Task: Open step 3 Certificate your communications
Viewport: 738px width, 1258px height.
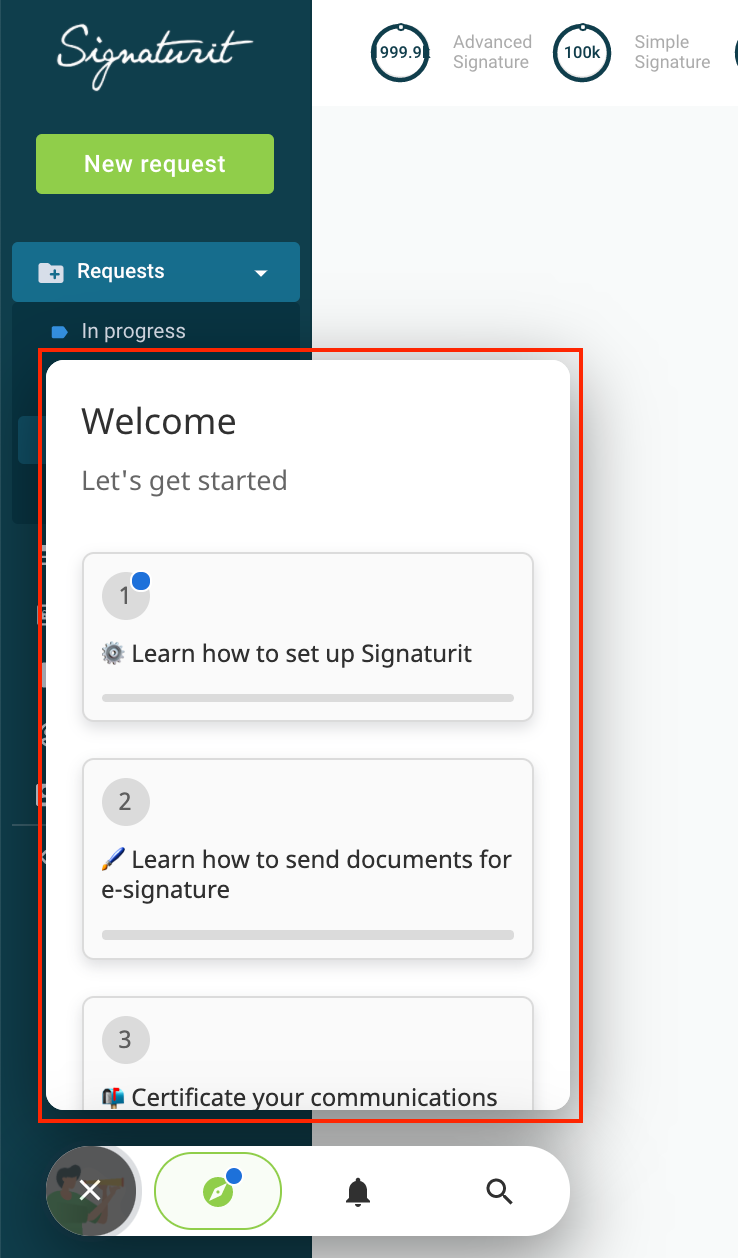Action: [x=308, y=1053]
